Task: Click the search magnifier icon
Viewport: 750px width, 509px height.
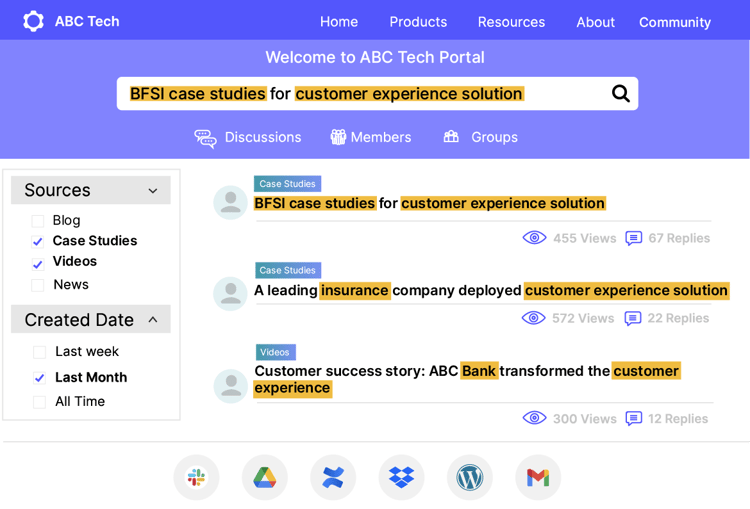Action: pyautogui.click(x=620, y=93)
